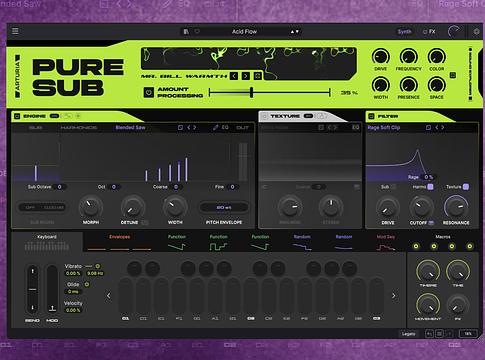485x360 pixels.
Task: Toggle the Glide enable button
Action: point(87,284)
